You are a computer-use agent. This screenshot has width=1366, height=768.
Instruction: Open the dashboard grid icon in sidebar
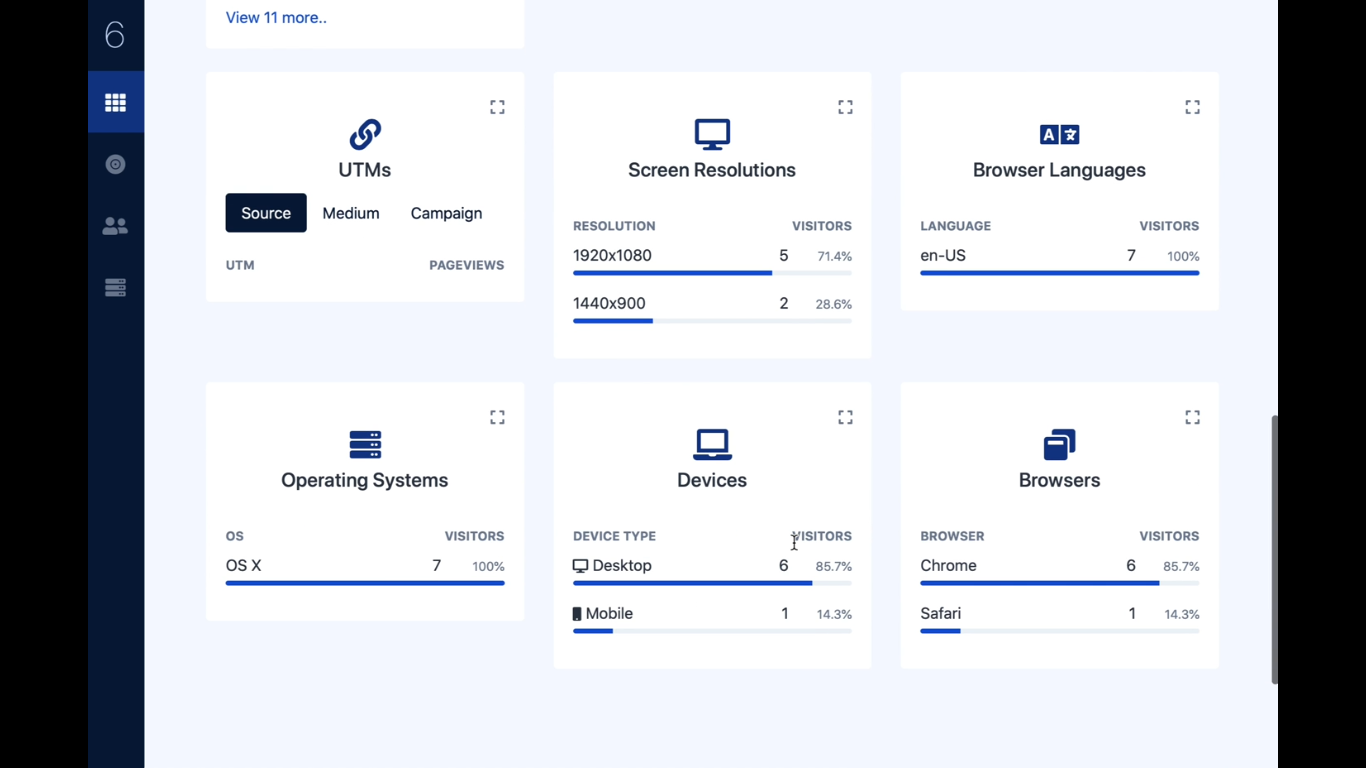click(x=115, y=102)
